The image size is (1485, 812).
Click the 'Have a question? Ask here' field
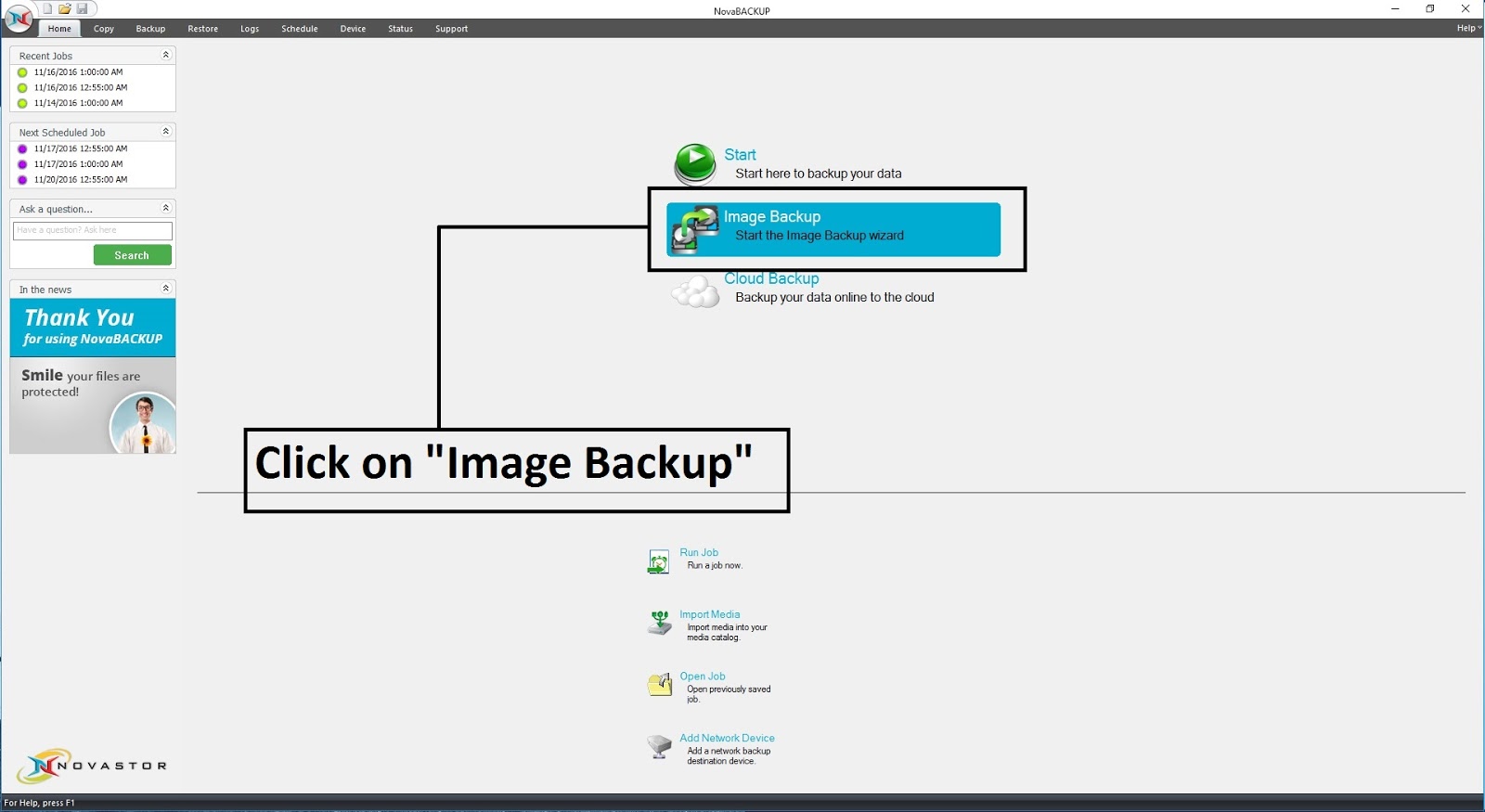pyautogui.click(x=93, y=230)
